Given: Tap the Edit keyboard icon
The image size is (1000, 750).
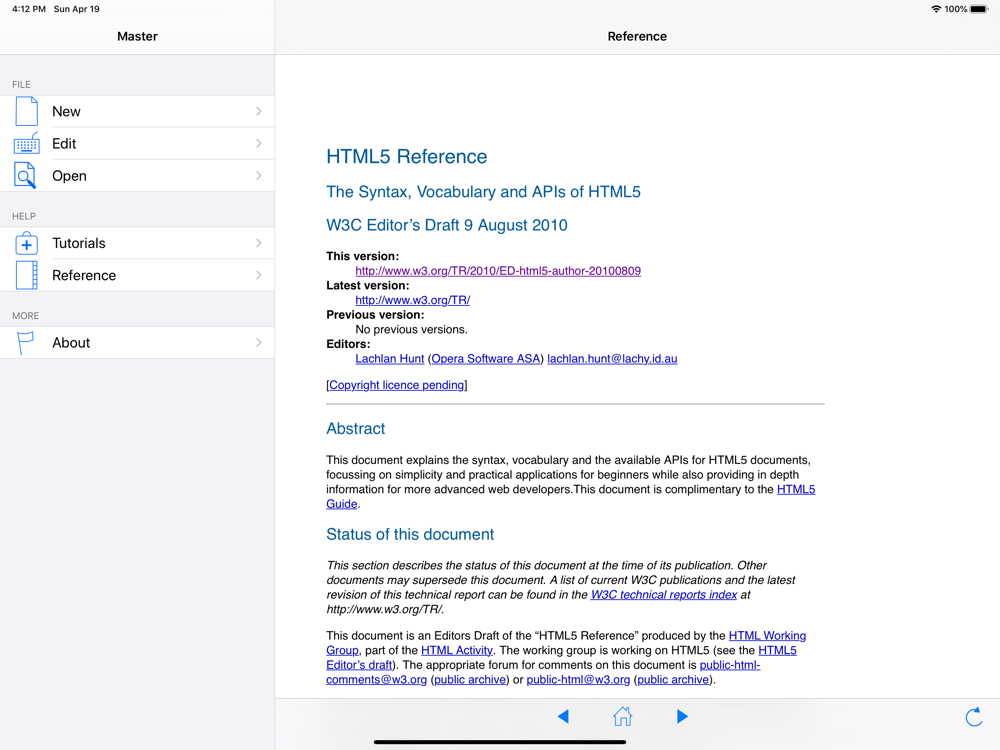Looking at the screenshot, I should point(26,143).
